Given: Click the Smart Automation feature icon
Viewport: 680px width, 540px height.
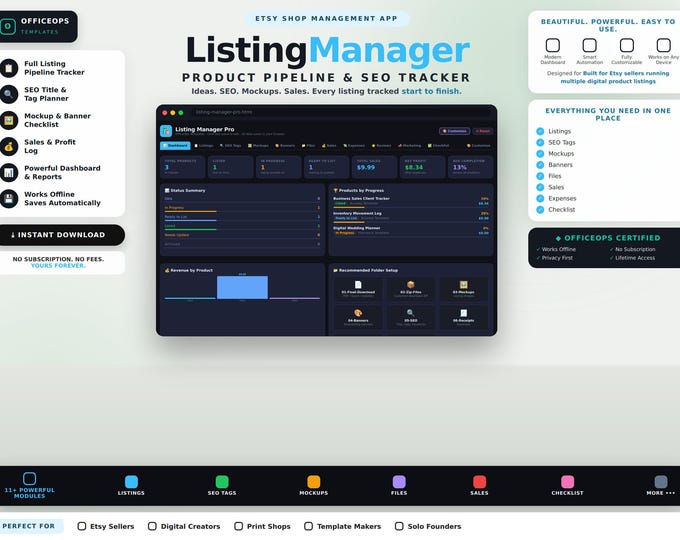Looking at the screenshot, I should 589,45.
